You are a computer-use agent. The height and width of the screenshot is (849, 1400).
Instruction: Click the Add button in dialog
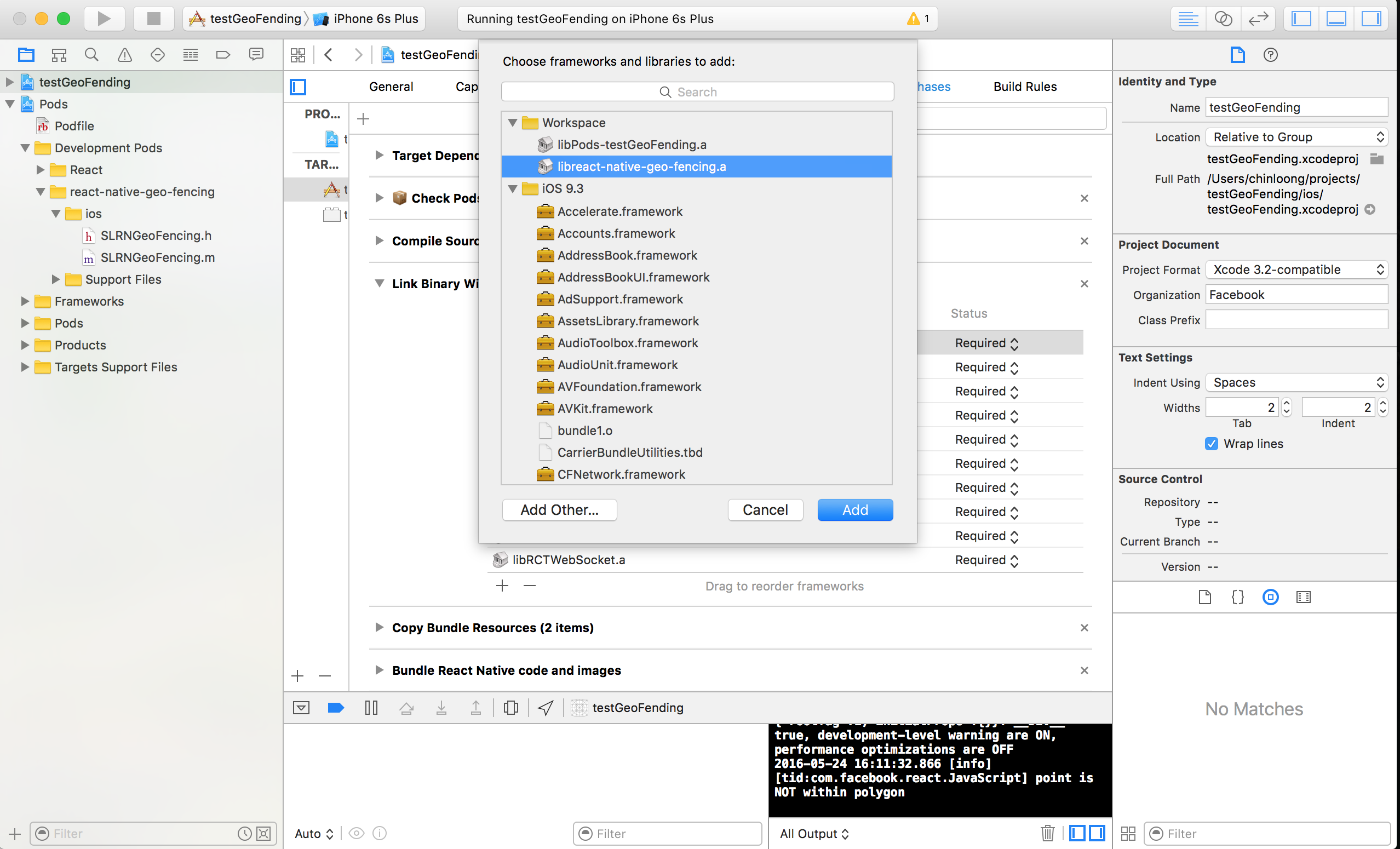(x=854, y=510)
